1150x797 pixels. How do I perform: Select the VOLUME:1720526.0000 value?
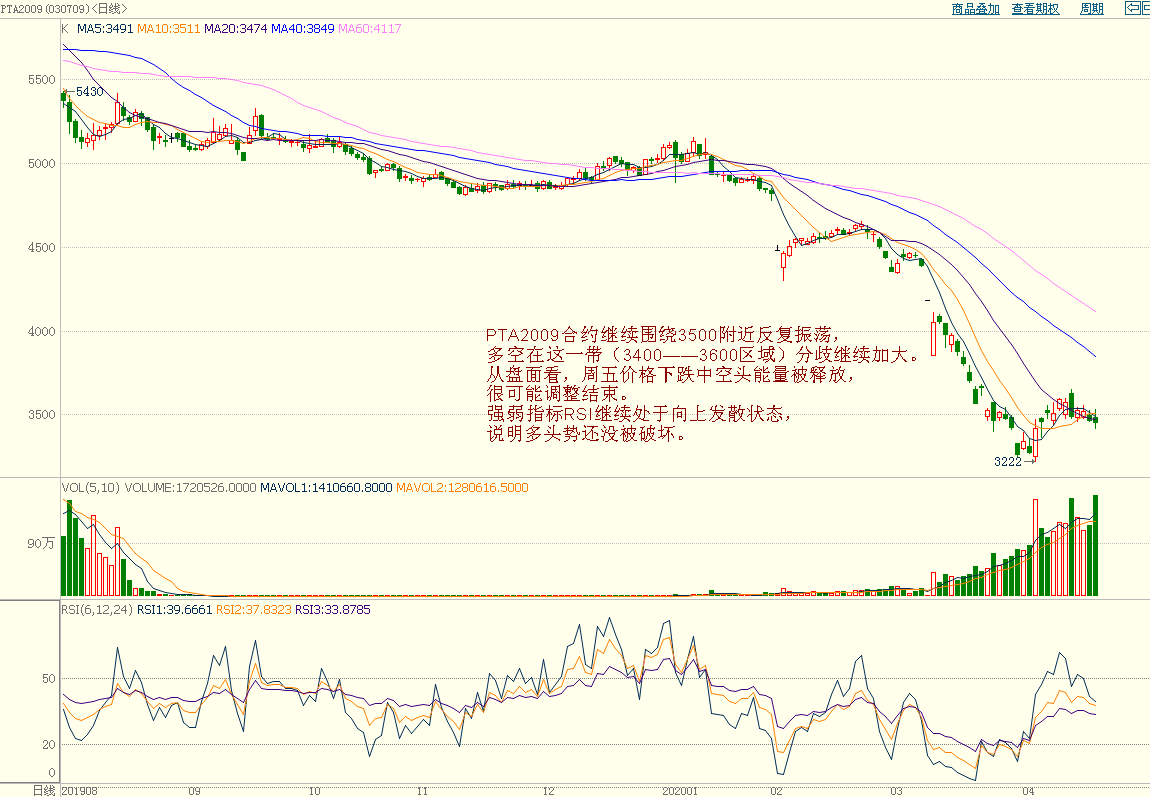point(191,488)
